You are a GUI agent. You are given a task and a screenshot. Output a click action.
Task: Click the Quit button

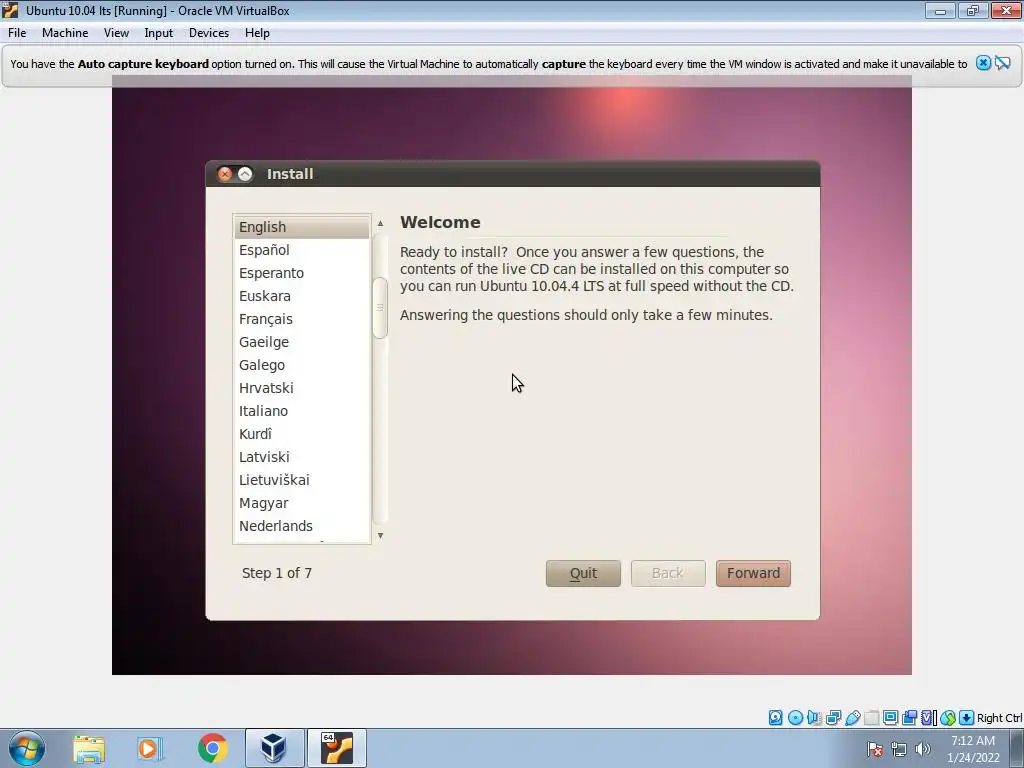583,573
